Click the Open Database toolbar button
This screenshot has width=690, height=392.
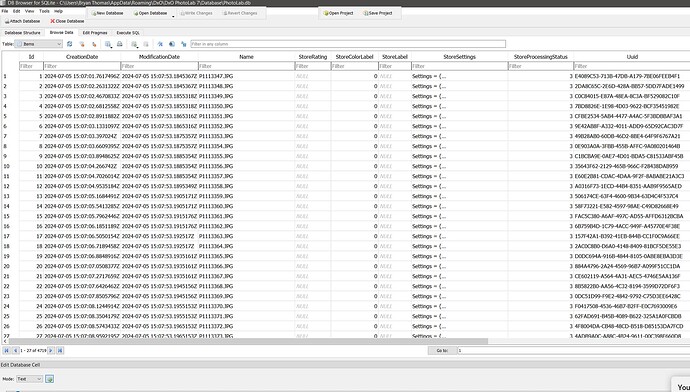tap(150, 13)
